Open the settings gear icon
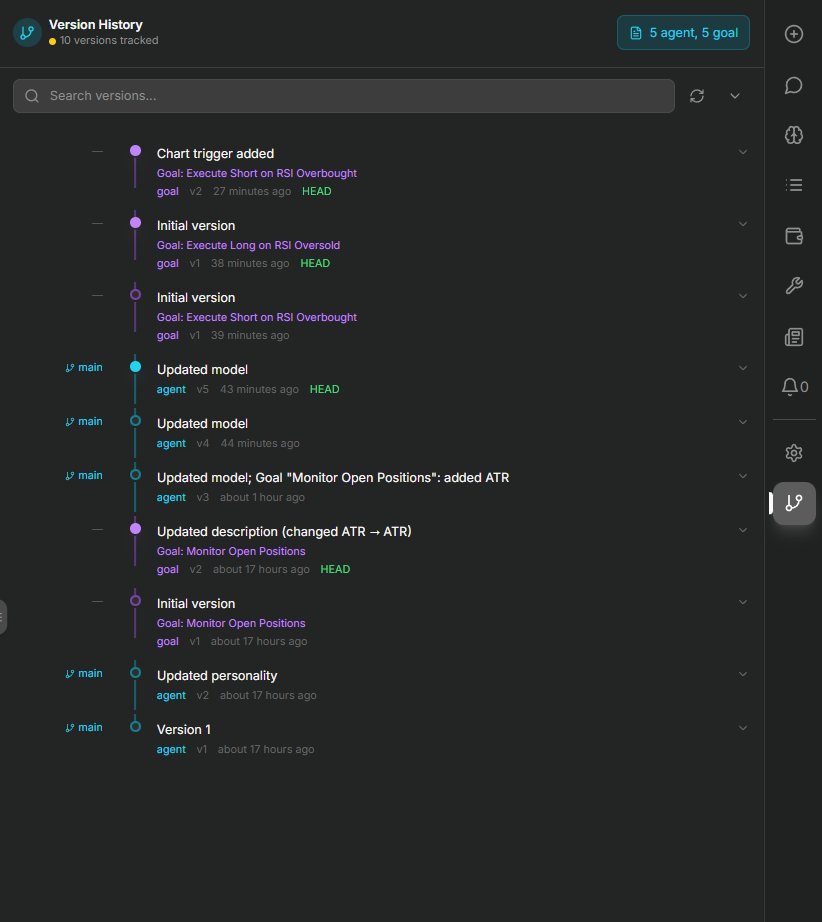The image size is (822, 922). click(794, 453)
